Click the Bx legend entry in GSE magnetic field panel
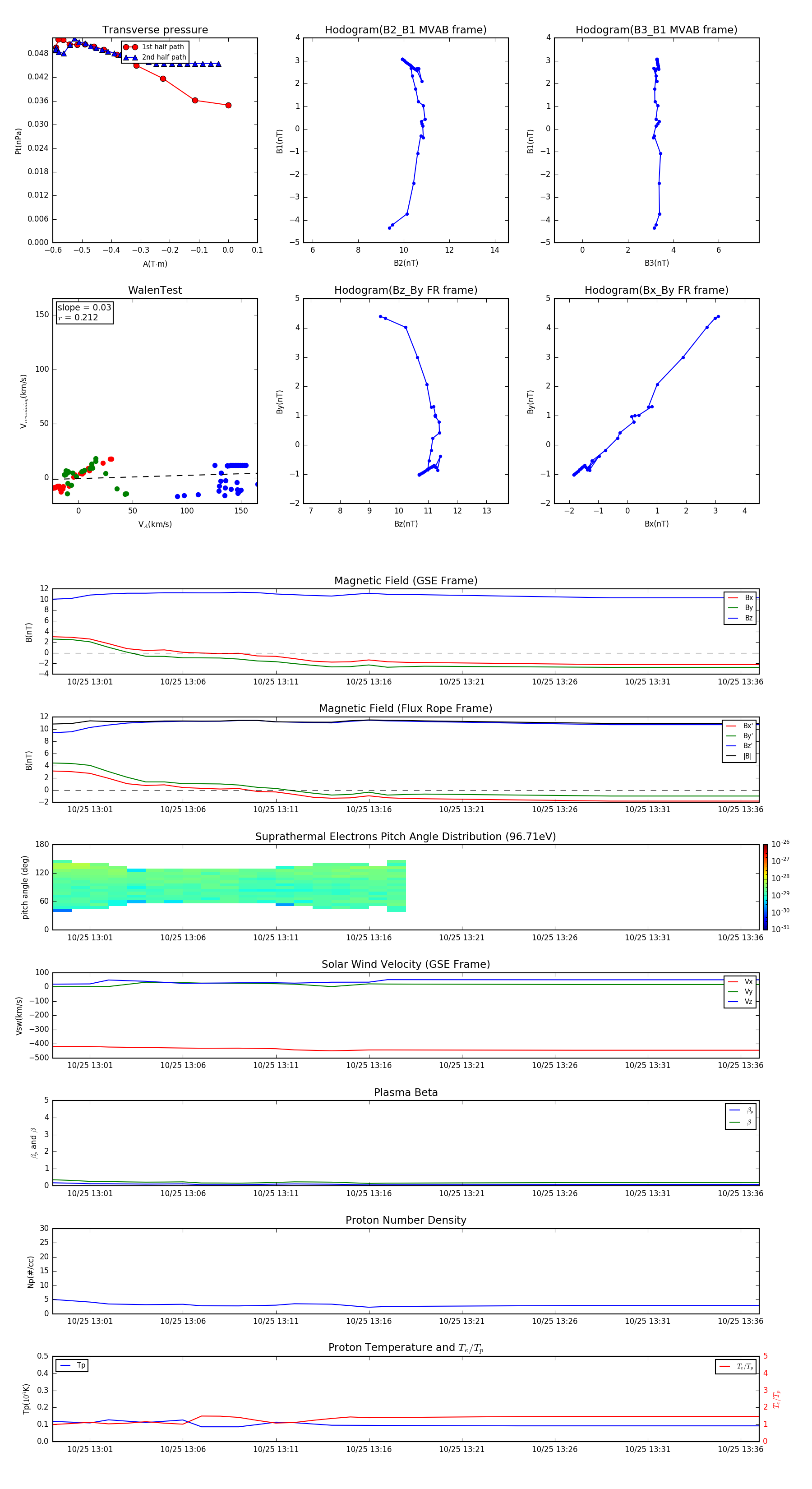812x1489 pixels. click(740, 598)
